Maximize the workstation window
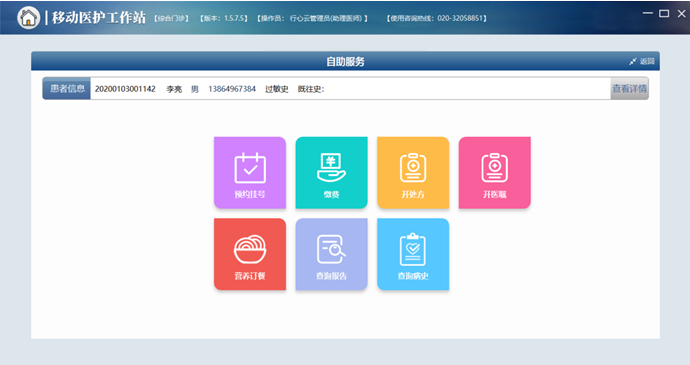The image size is (690, 365). [x=664, y=14]
